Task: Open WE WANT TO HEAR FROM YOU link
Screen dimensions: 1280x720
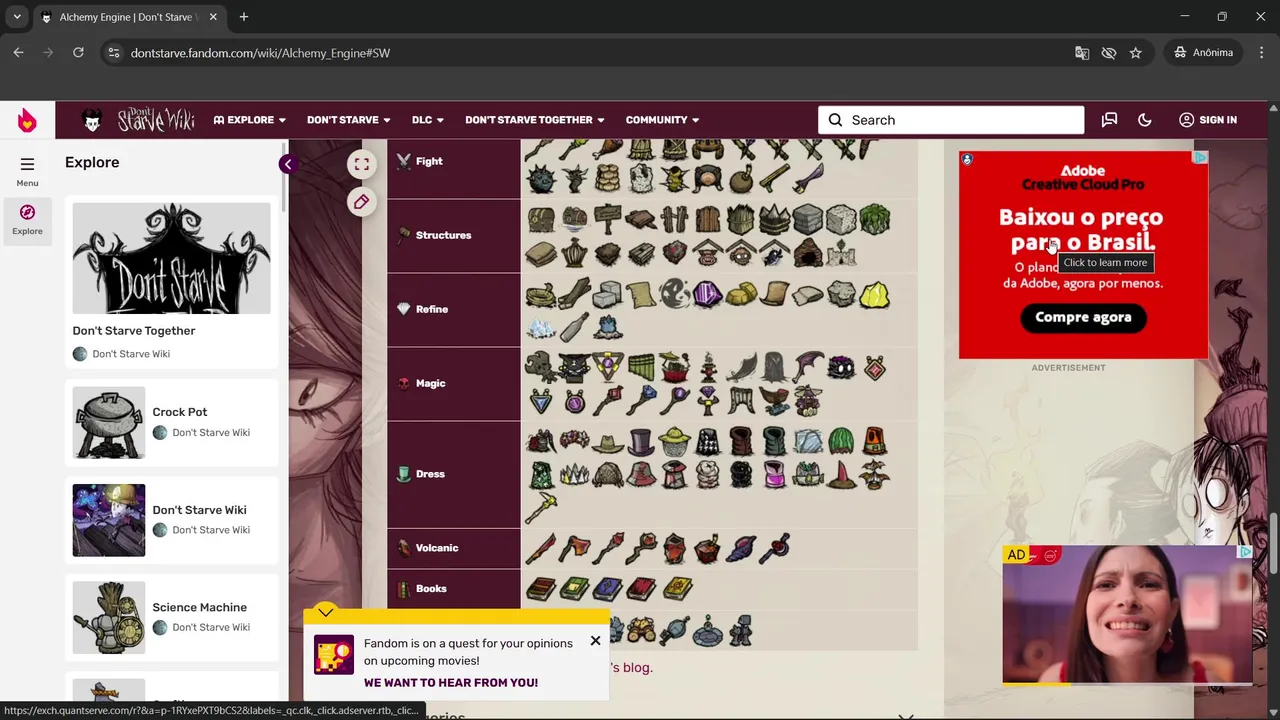Action: 451,683
